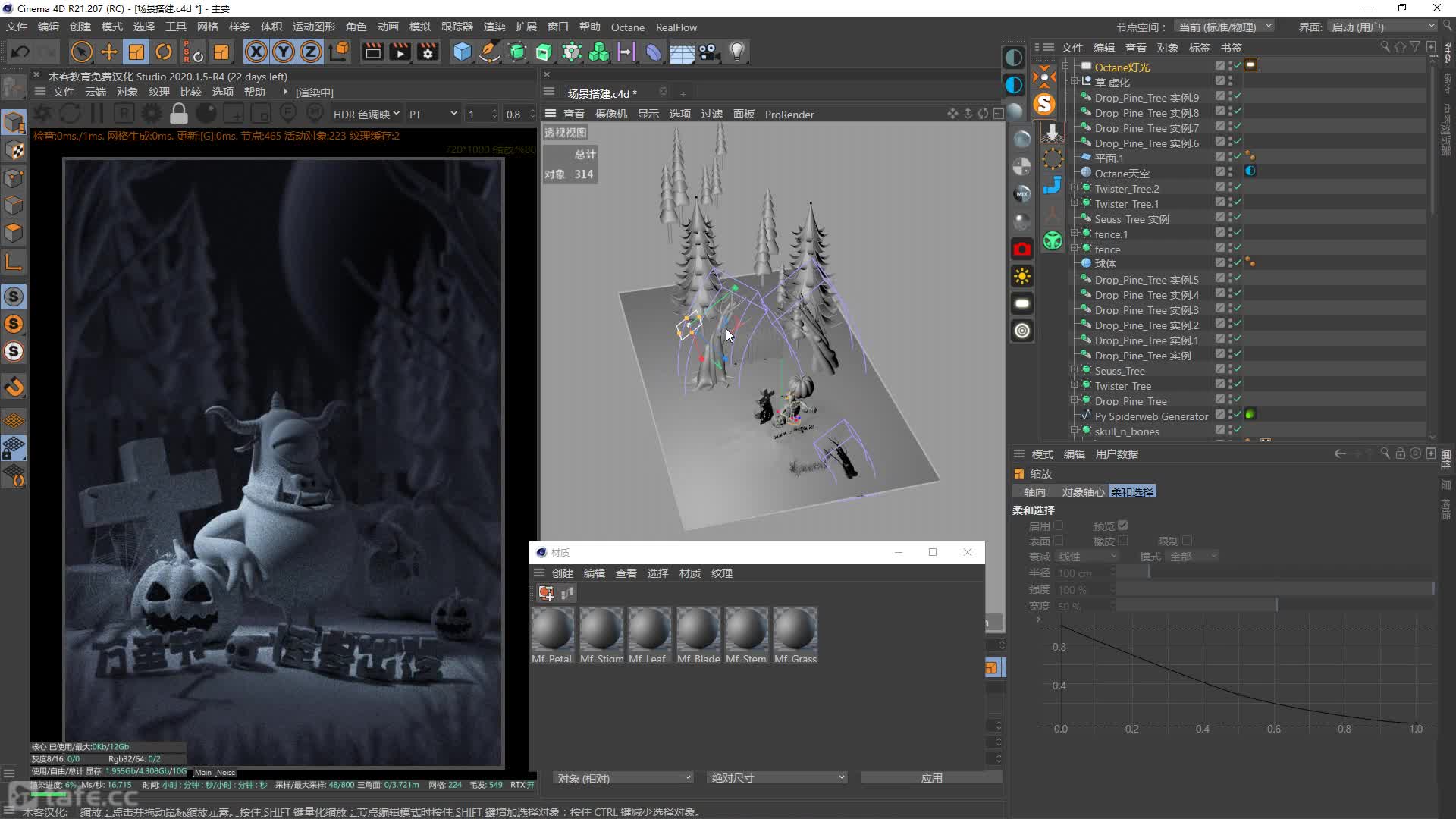Click the 应用 apply button
Viewport: 1456px width, 819px height.
point(931,778)
